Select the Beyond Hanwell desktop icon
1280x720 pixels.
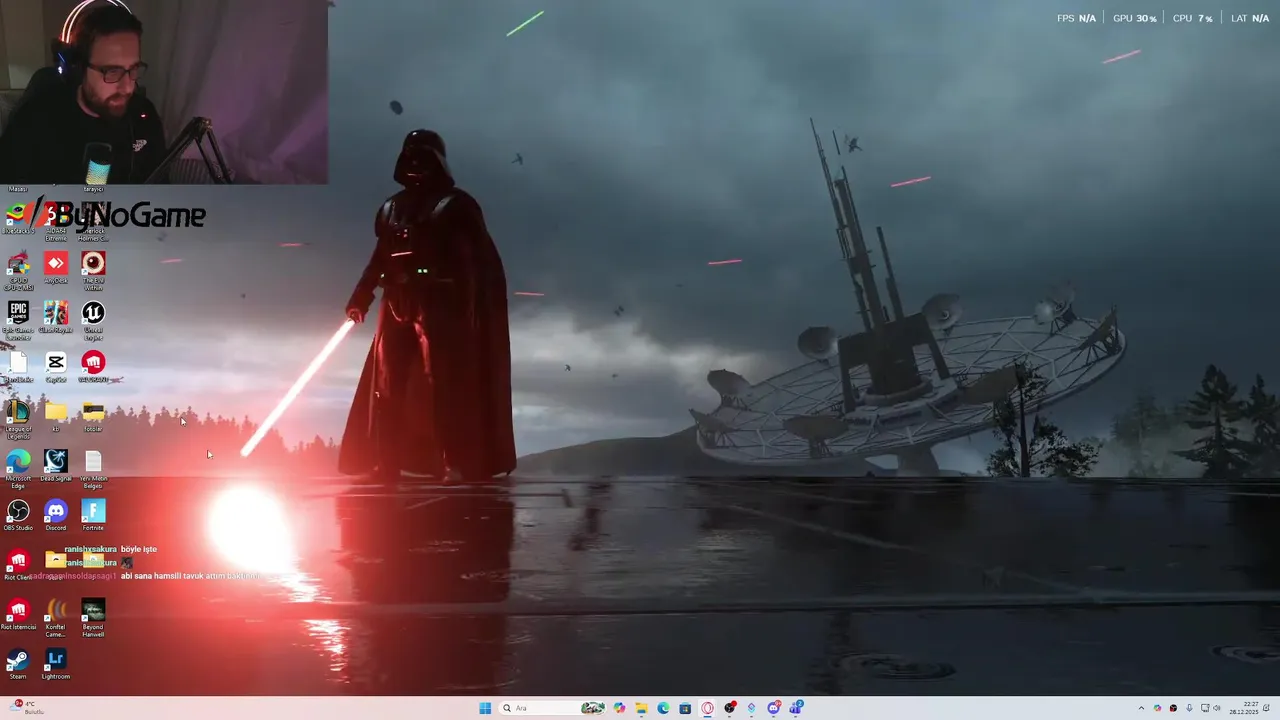tap(93, 618)
